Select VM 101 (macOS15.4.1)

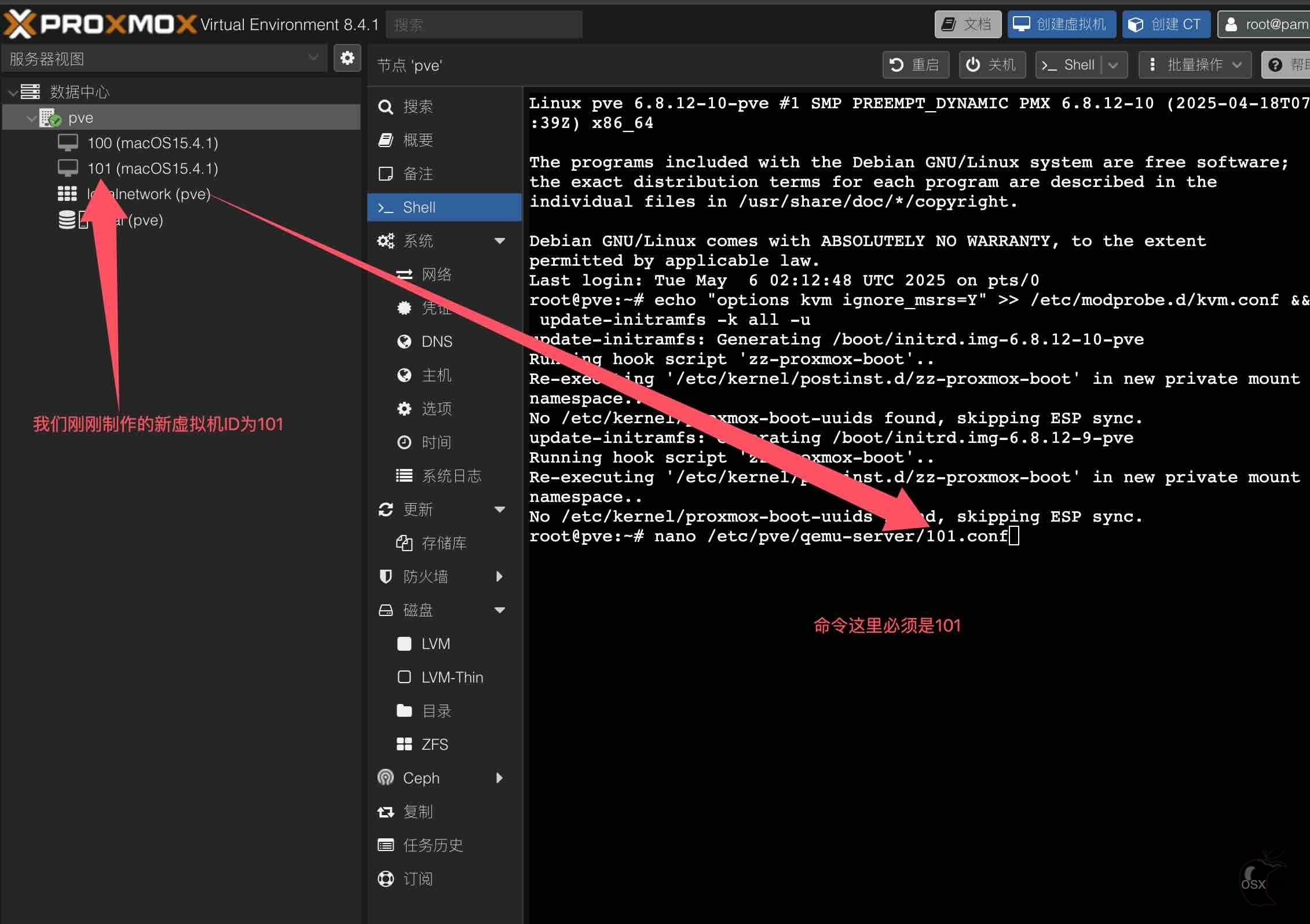pyautogui.click(x=152, y=168)
